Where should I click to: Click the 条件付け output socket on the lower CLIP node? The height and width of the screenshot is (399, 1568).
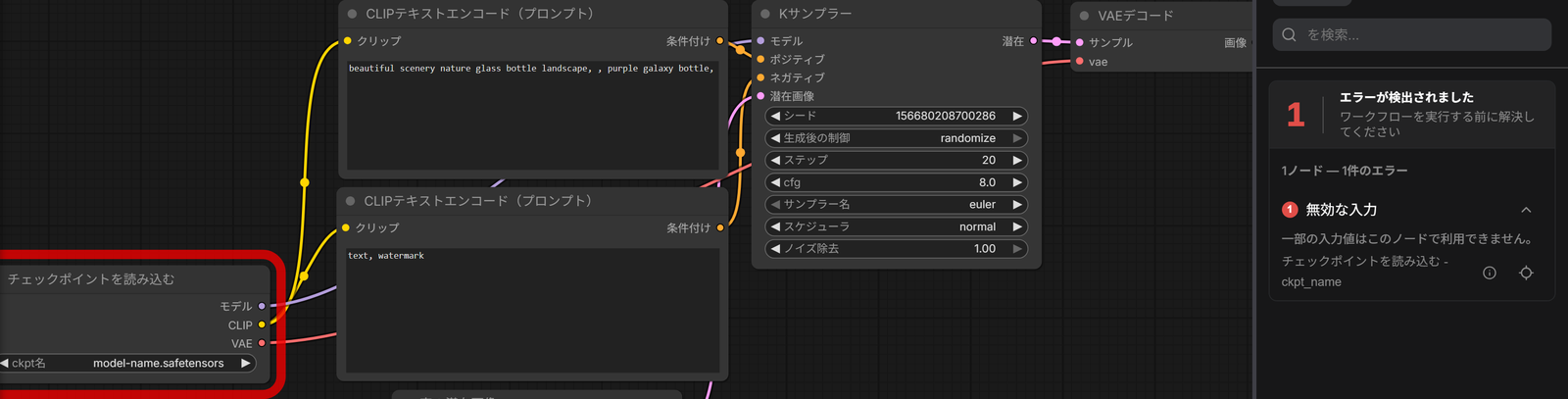pos(720,227)
